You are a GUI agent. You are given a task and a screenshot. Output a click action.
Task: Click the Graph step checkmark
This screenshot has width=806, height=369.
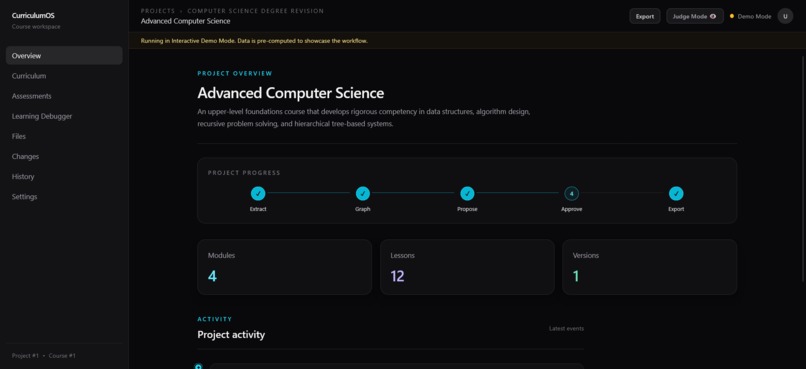click(363, 194)
